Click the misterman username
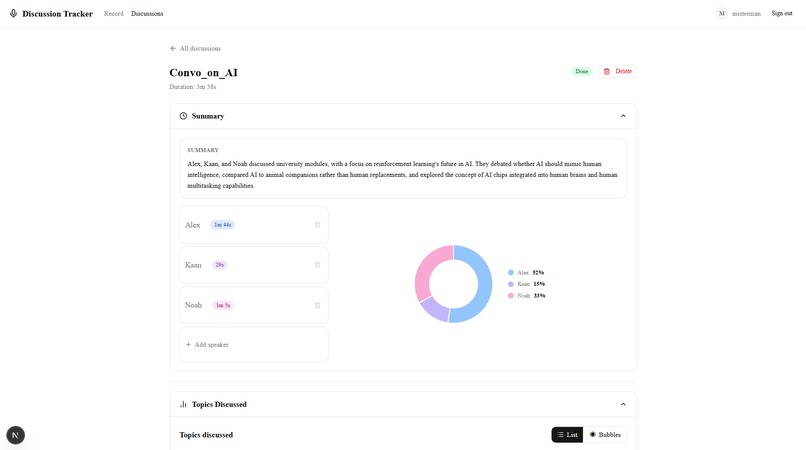The height and width of the screenshot is (450, 806). [x=746, y=14]
